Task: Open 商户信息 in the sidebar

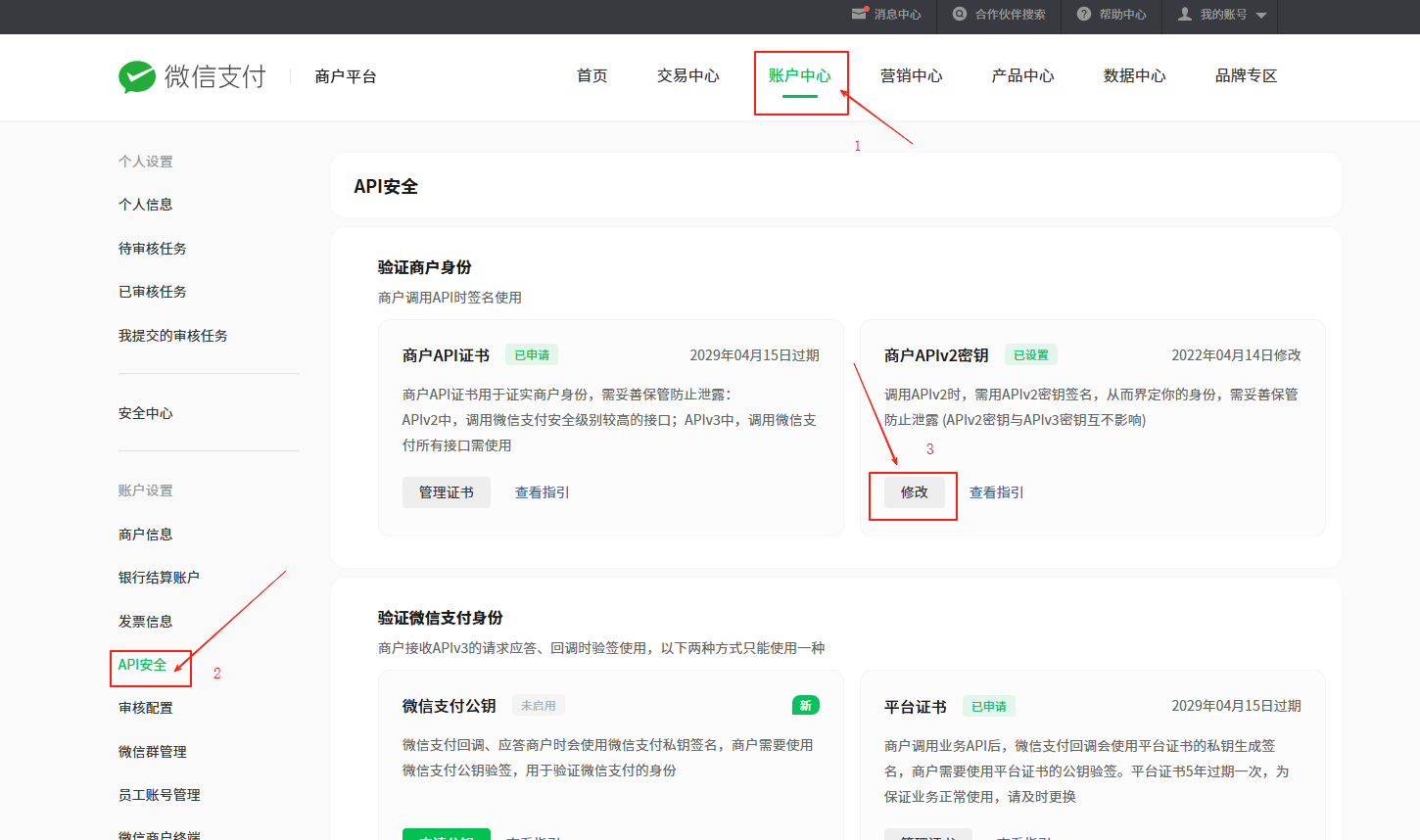Action: coord(145,535)
